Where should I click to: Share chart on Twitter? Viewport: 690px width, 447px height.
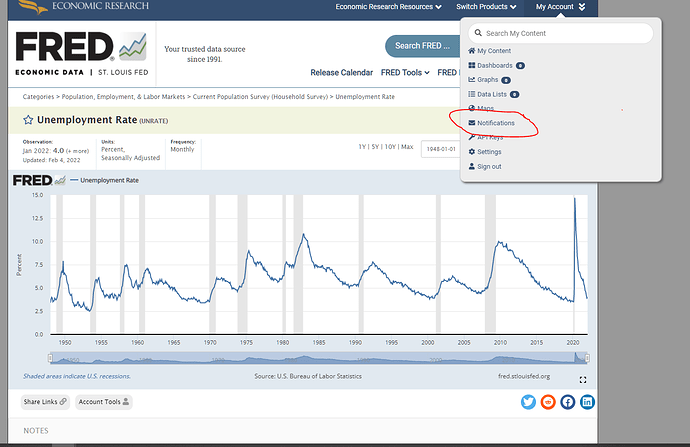[x=528, y=402]
